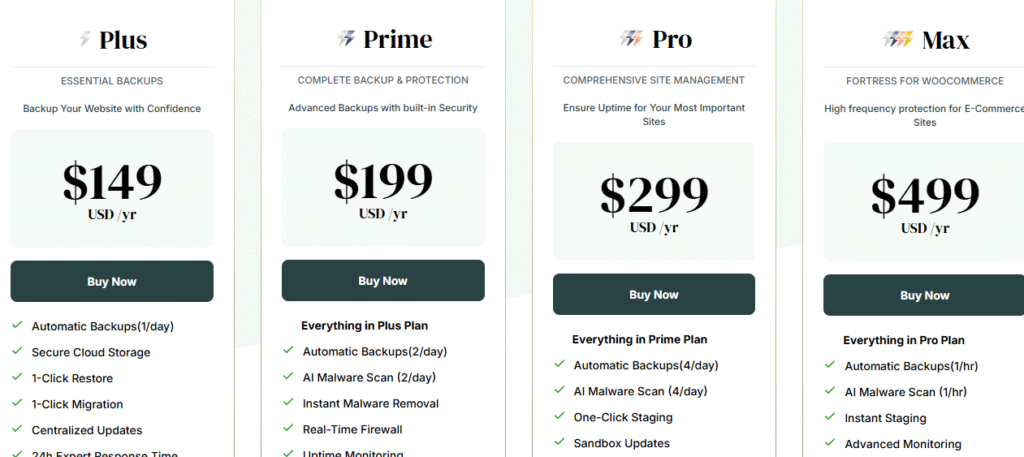Viewport: 1024px width, 457px height.
Task: Buy the Plus plan now
Action: pos(112,281)
